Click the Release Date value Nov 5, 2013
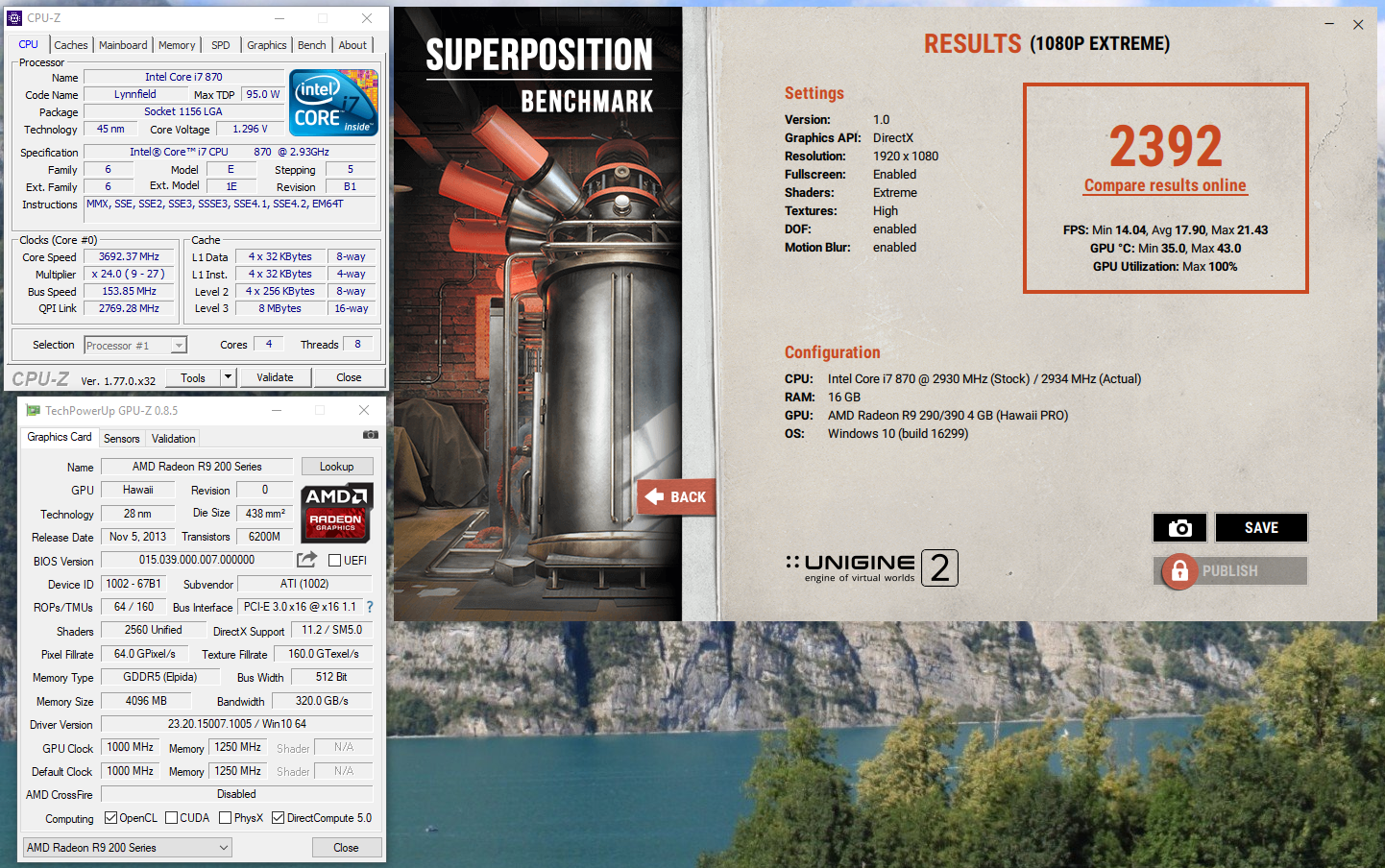Viewport: 1385px width, 868px height. [x=137, y=537]
